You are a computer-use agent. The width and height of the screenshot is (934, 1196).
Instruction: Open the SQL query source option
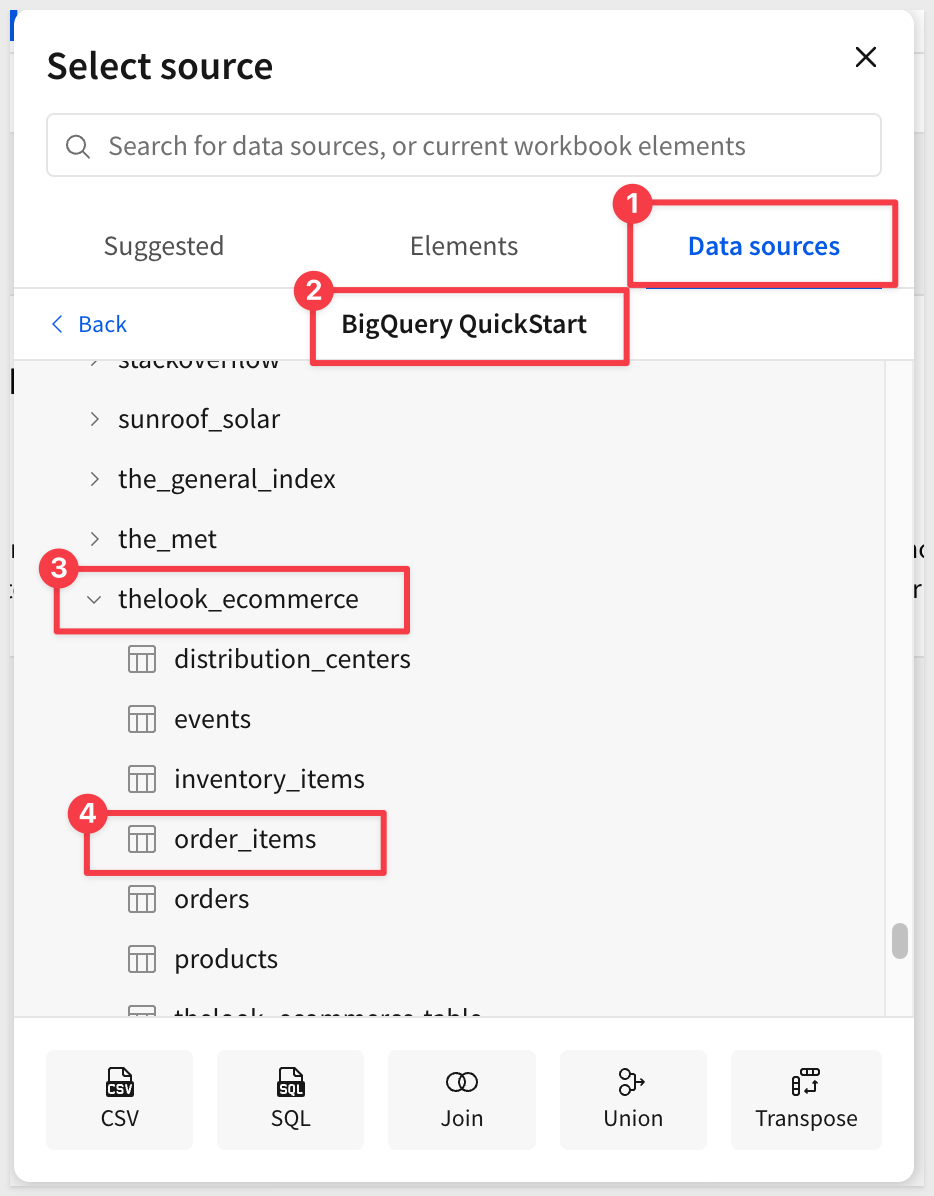(x=290, y=1083)
